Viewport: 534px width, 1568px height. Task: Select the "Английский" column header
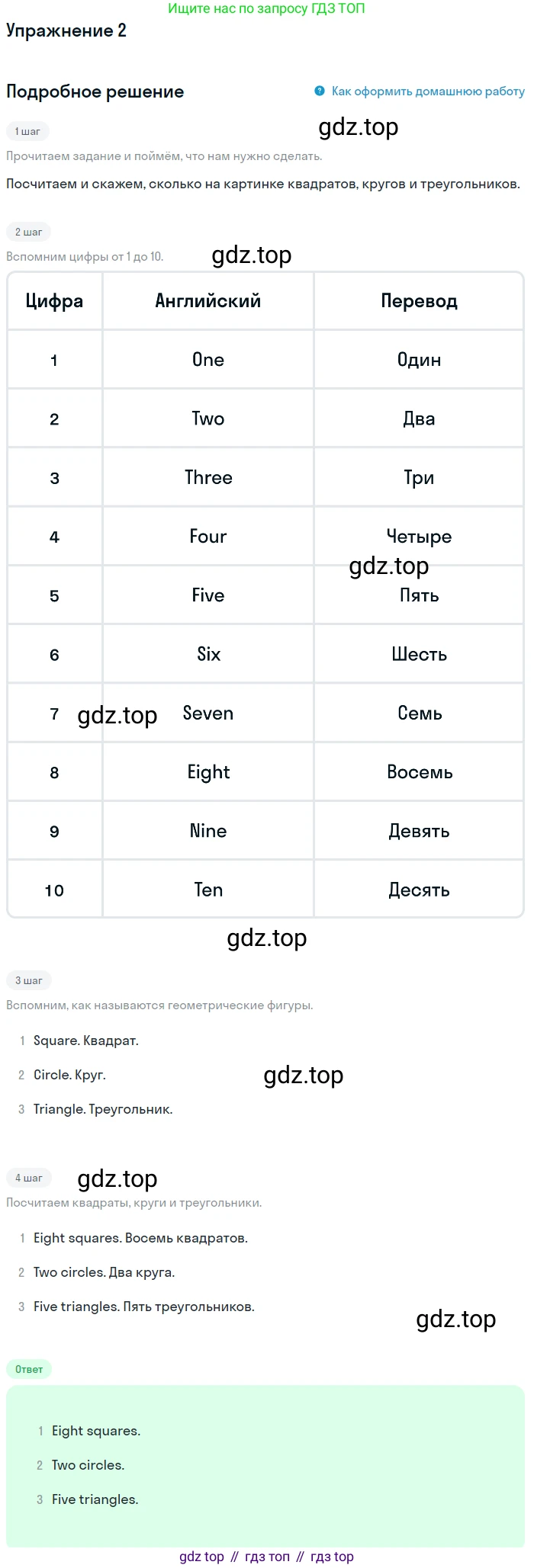[207, 302]
